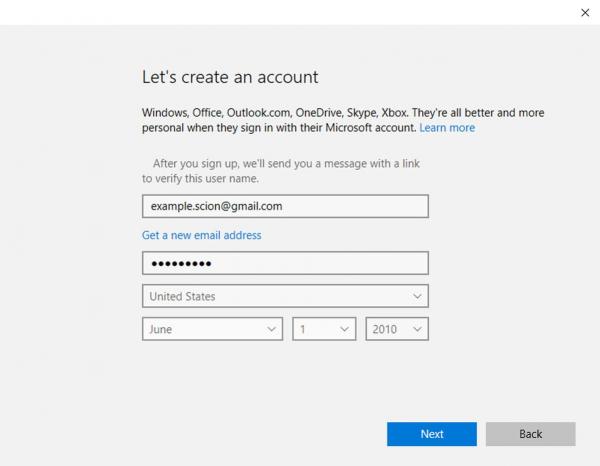Screen dimensions: 600x466
Task: Expand the birth day dropdown showing 1
Action: pyautogui.click(x=323, y=329)
